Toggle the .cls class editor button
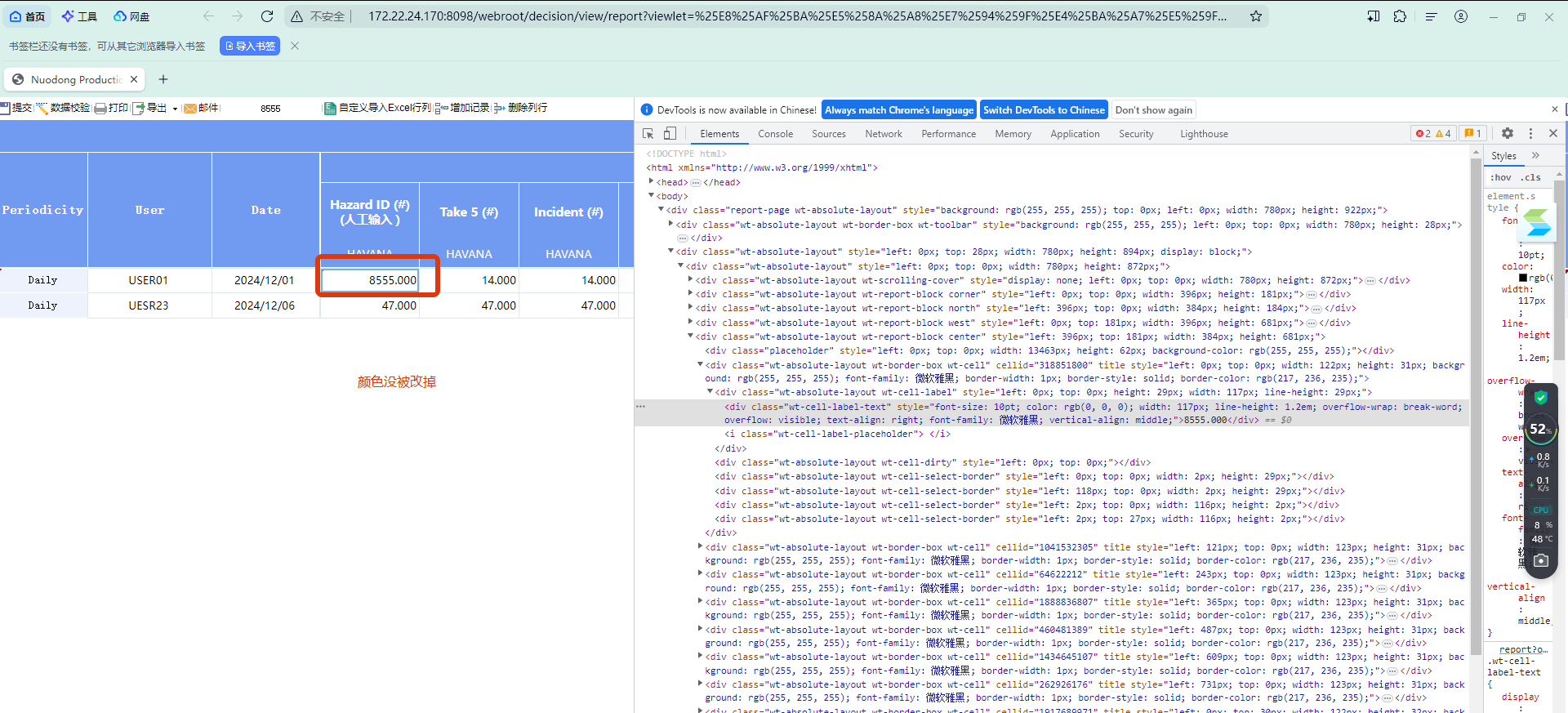This screenshot has width=1568, height=713. coord(1530,177)
